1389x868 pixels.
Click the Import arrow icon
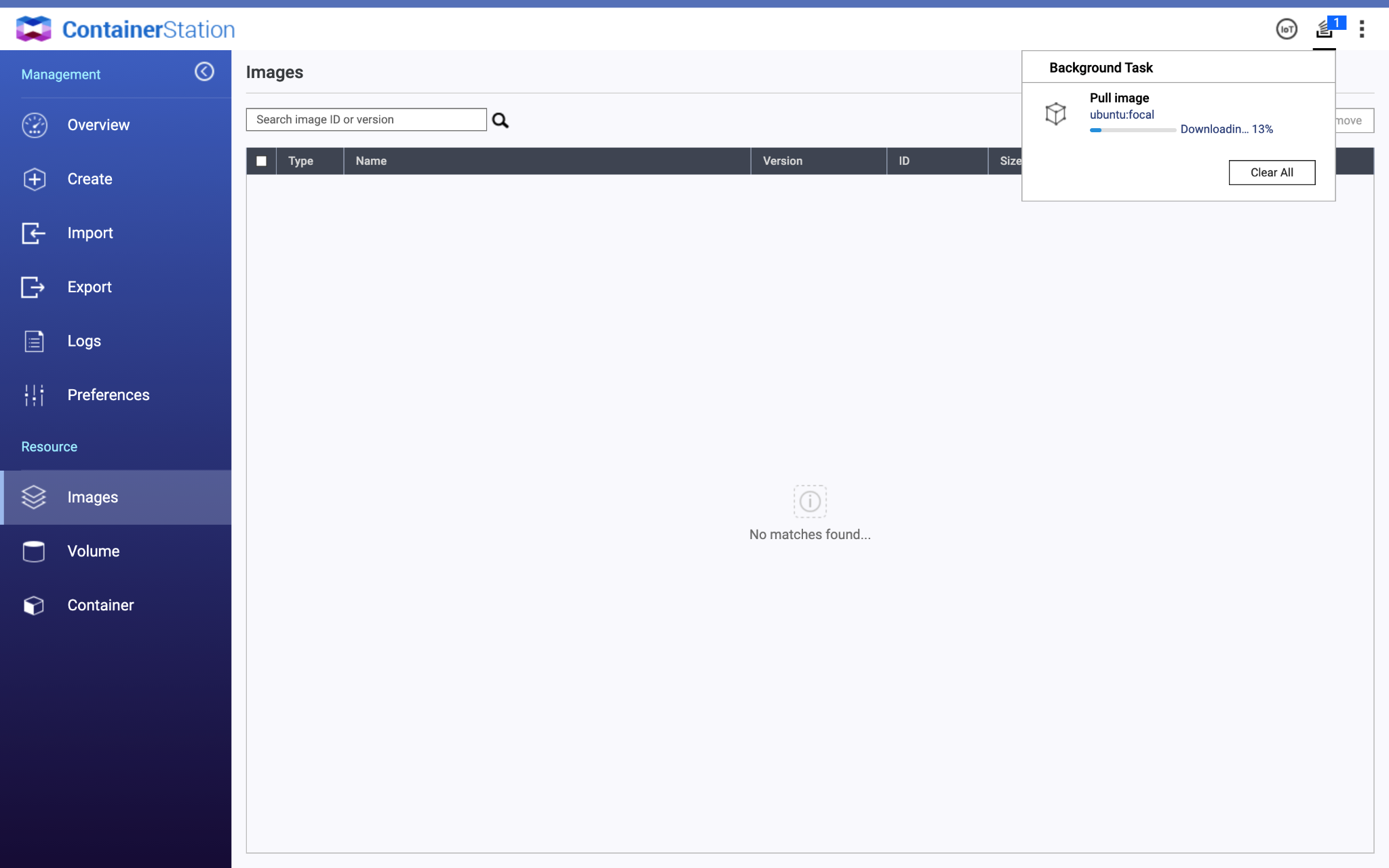(x=33, y=233)
